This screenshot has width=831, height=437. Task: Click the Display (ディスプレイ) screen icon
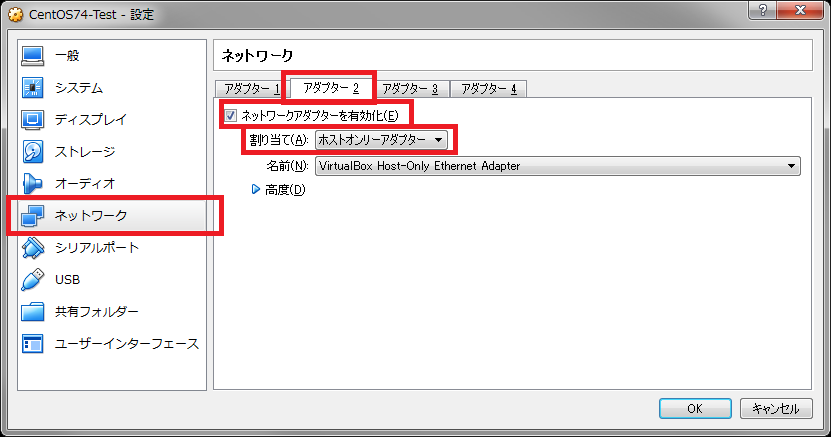(32, 120)
